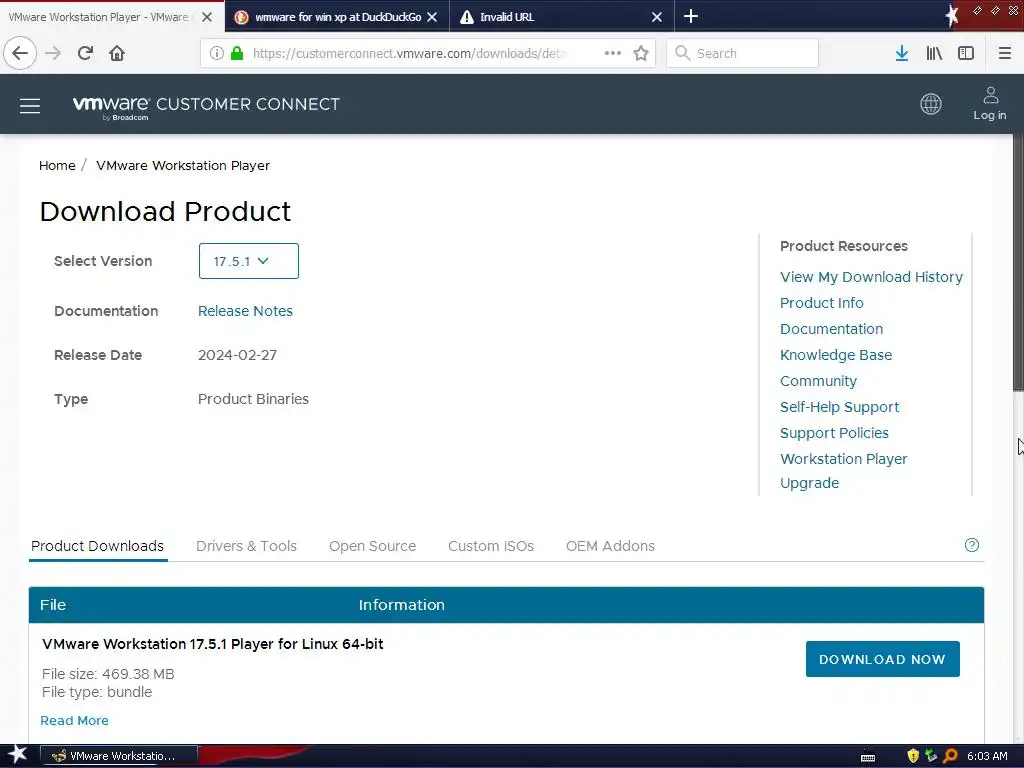The height and width of the screenshot is (768, 1024).
Task: Open the Release Notes link
Action: click(245, 312)
